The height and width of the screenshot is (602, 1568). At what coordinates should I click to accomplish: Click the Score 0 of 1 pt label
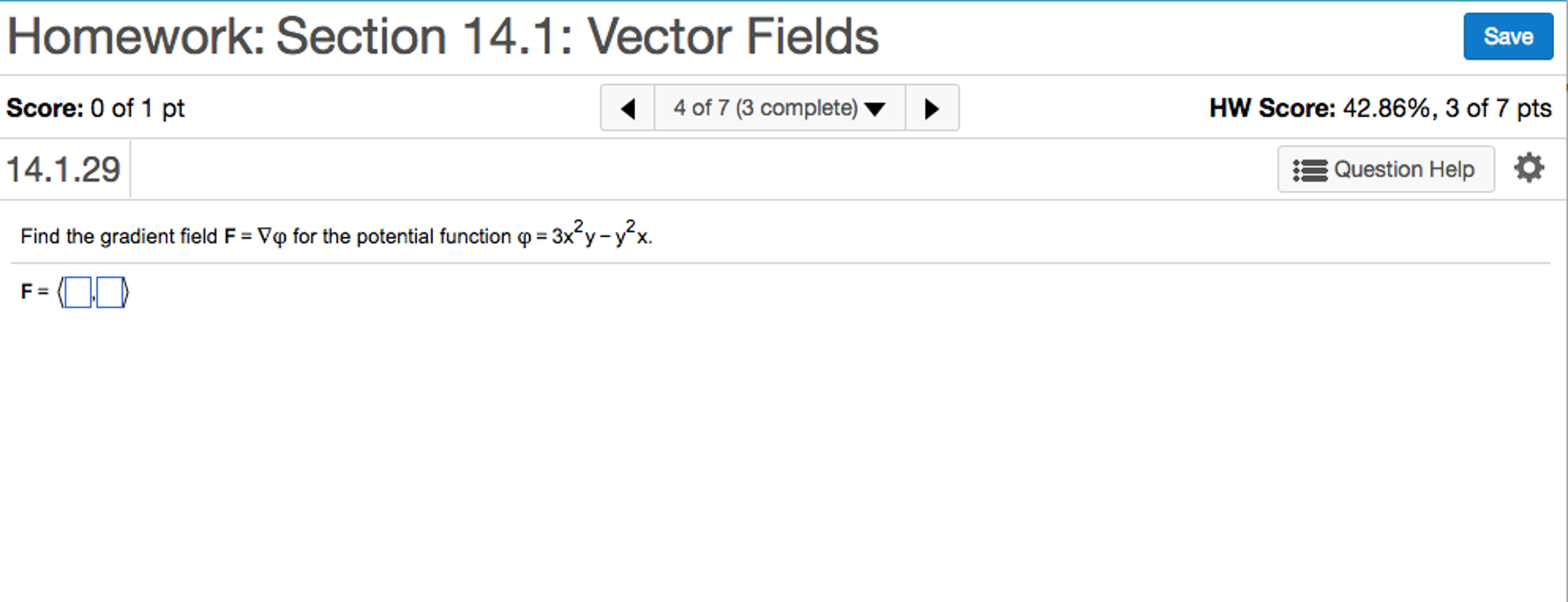pyautogui.click(x=95, y=108)
